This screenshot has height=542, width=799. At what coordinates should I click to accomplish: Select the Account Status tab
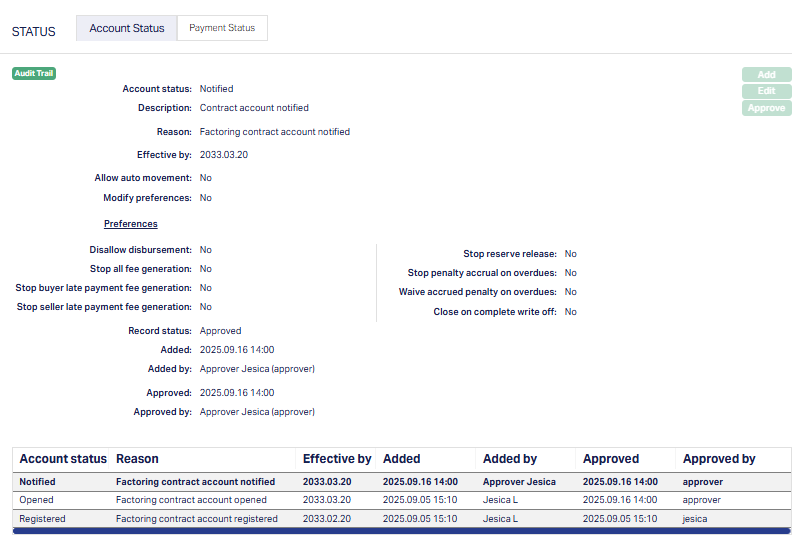127,28
